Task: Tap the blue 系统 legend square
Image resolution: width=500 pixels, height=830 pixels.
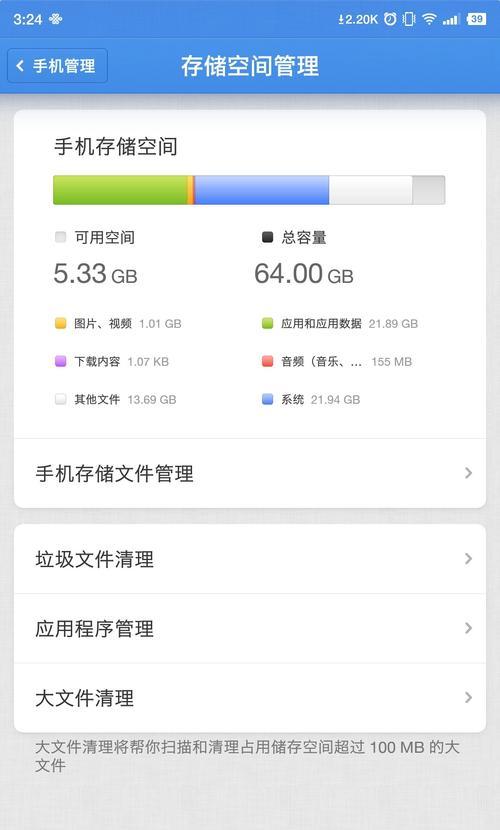Action: tap(267, 399)
